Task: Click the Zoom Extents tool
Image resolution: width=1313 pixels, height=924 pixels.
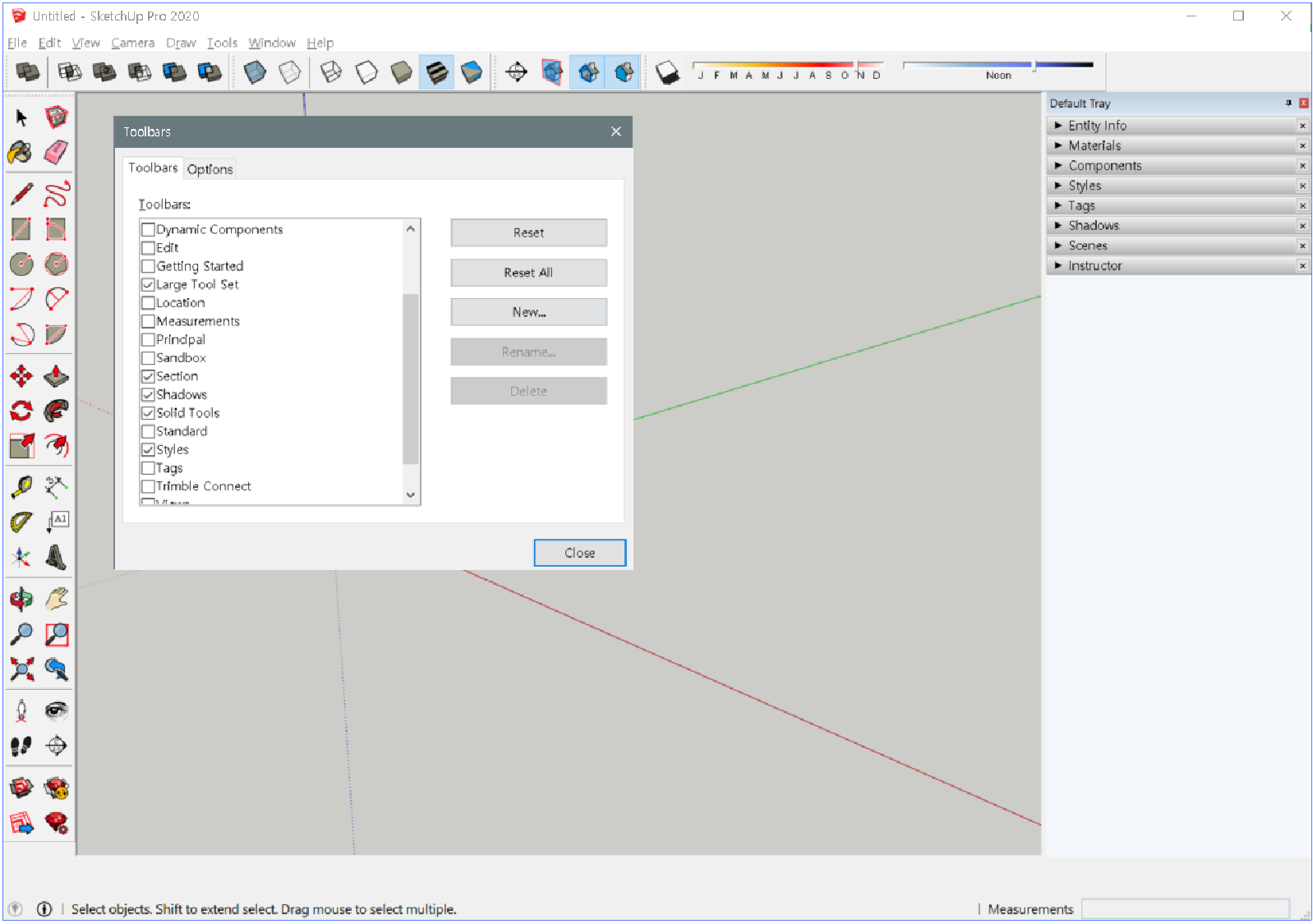Action: [x=21, y=669]
